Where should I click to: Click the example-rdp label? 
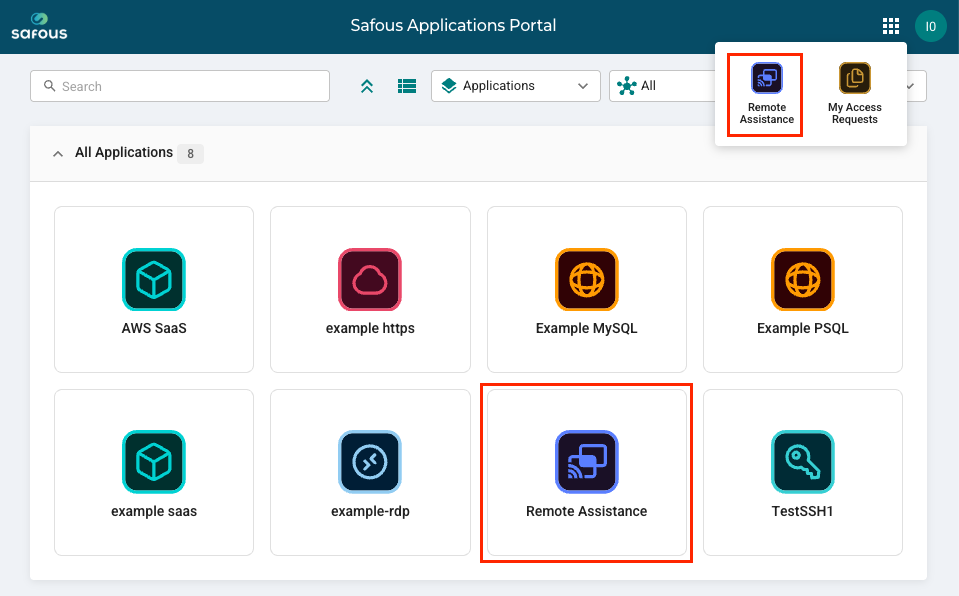coord(370,512)
